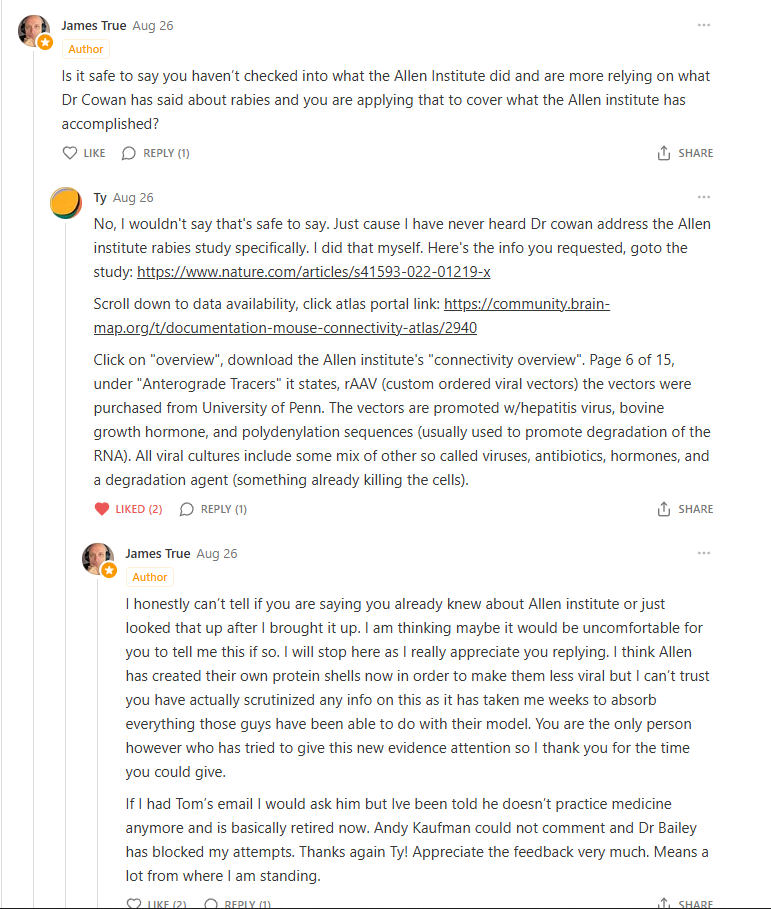Open the three-dot menu on Ty's comment
The height and width of the screenshot is (909, 771).
click(x=704, y=197)
